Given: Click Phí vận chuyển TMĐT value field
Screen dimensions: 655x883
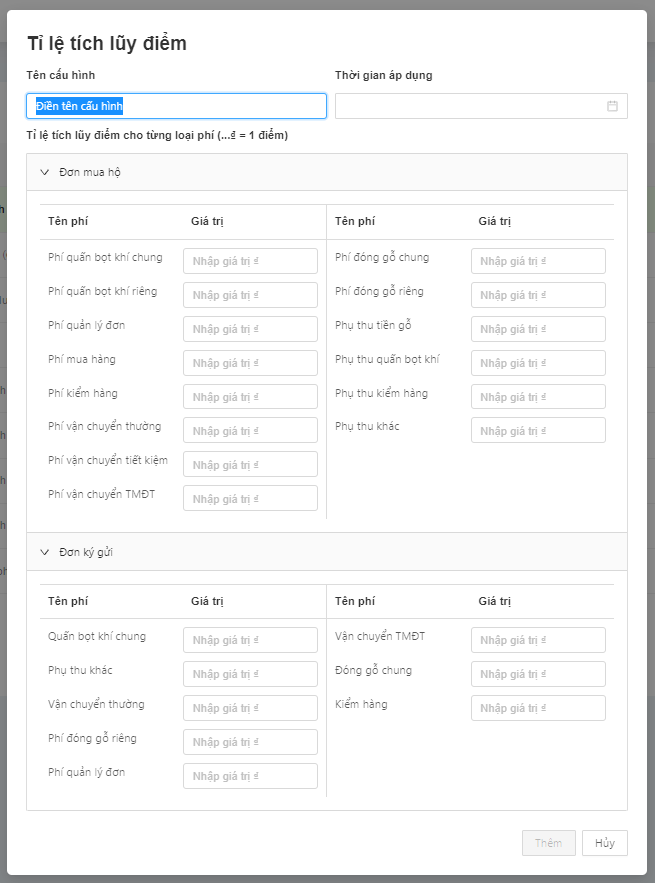Looking at the screenshot, I should (x=250, y=499).
